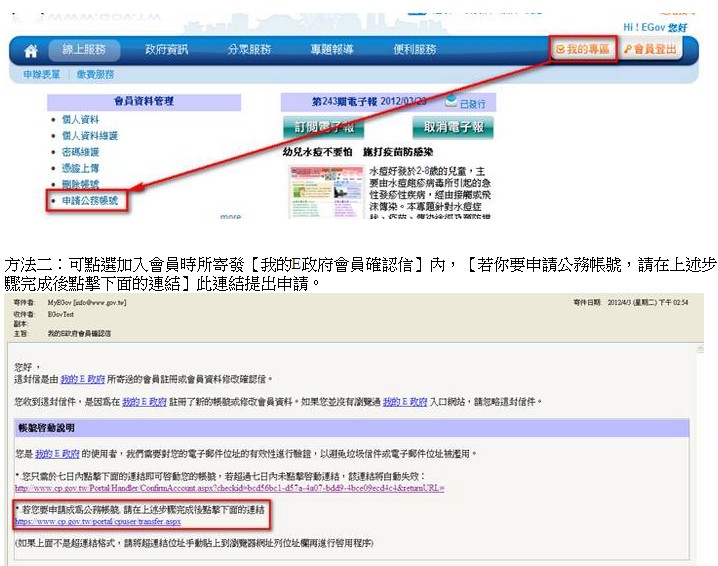Open the 刪除帳號 link
Image resolution: width=718 pixels, height=566 pixels.
click(x=81, y=184)
